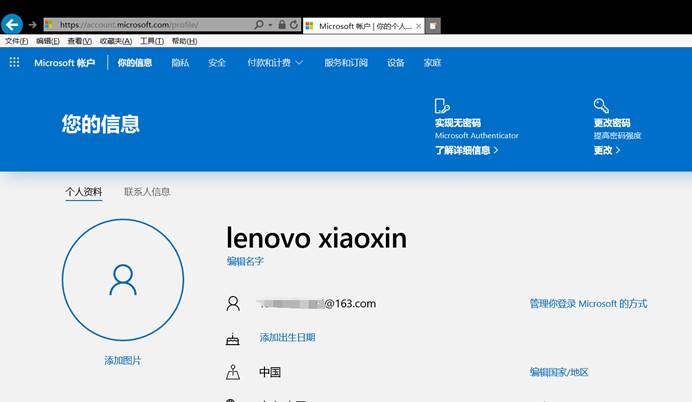692x402 pixels.
Task: Expand the 付款和计费 dropdown
Action: (275, 63)
